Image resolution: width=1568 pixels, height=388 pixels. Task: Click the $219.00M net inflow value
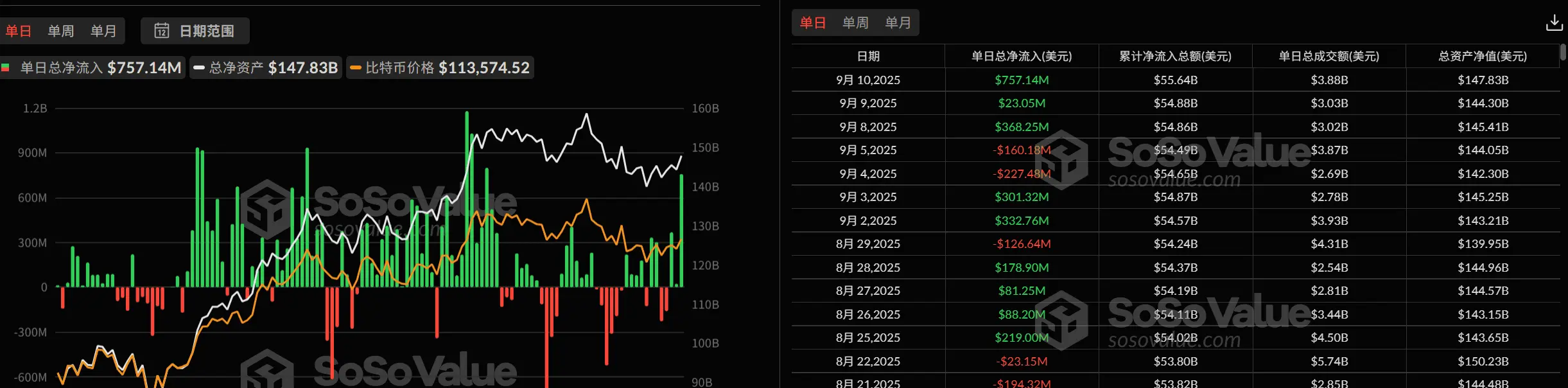point(1022,337)
